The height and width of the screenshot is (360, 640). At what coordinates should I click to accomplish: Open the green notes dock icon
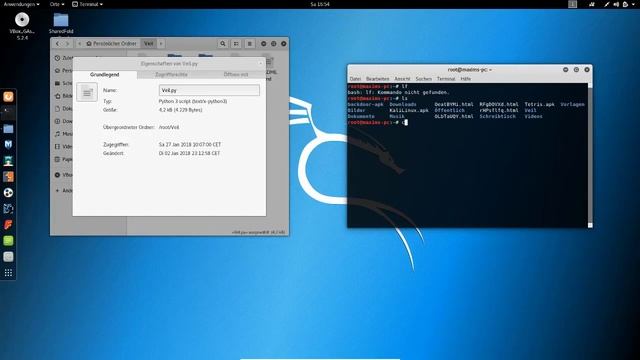[x=8, y=241]
